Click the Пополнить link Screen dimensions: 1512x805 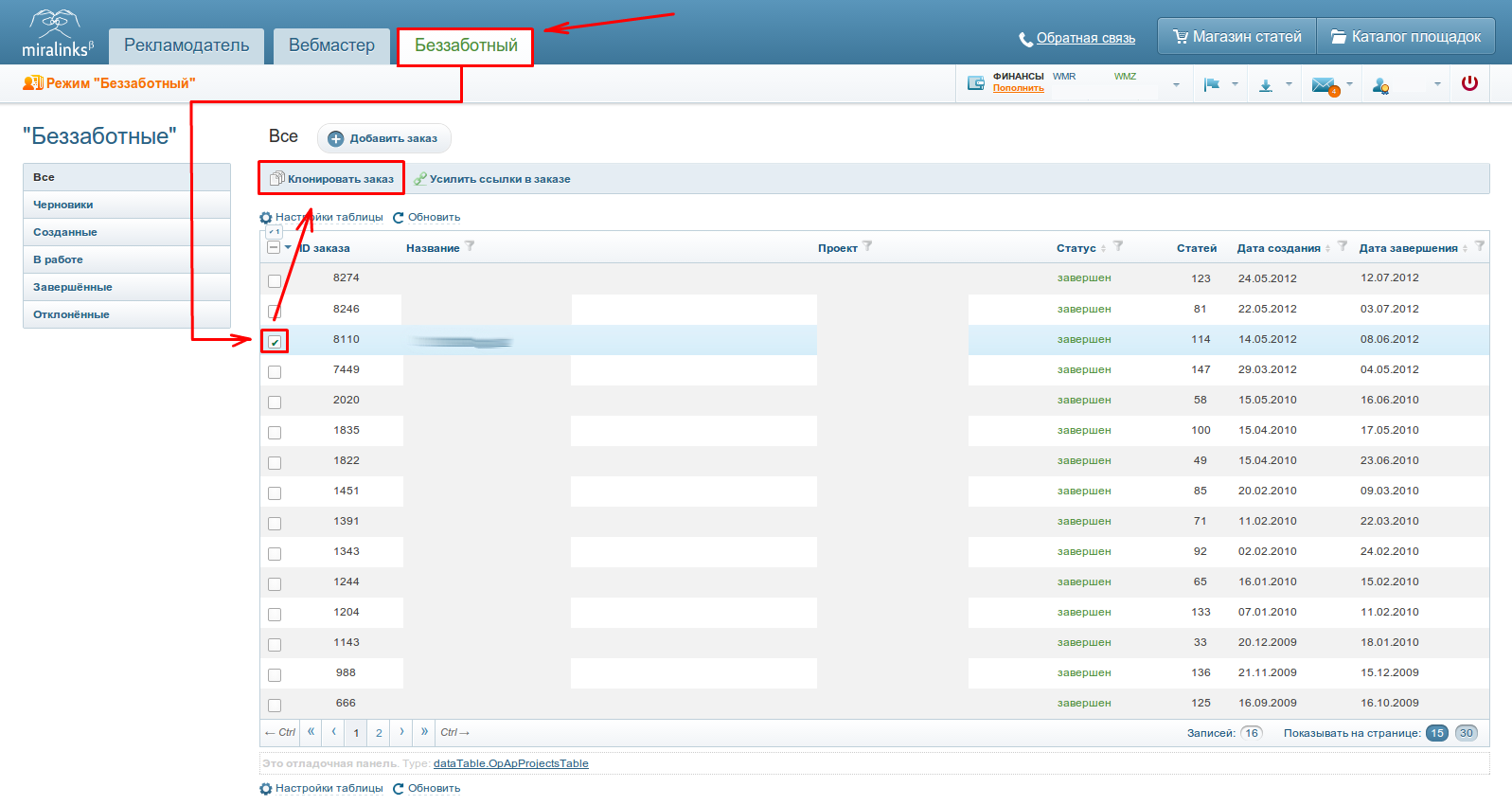click(1019, 88)
